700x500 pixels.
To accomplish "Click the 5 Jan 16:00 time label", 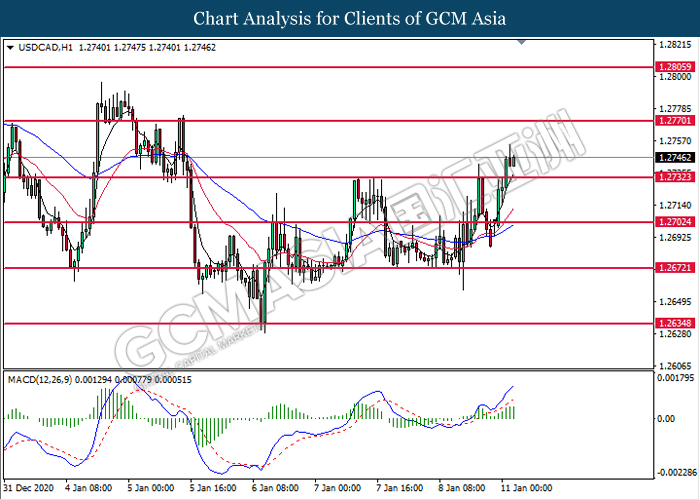I will coord(213,488).
